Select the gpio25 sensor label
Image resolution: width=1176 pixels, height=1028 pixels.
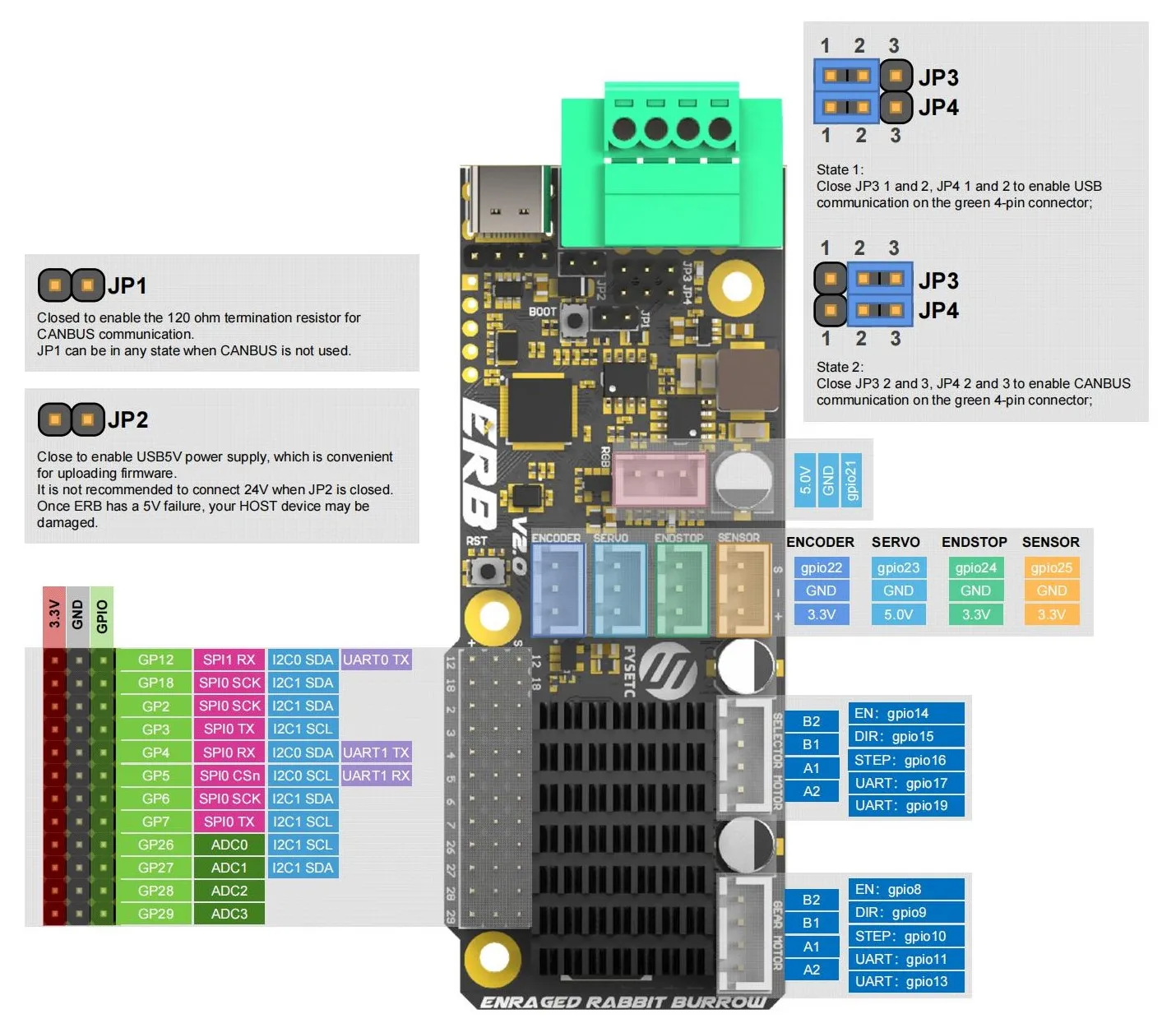pos(1052,567)
